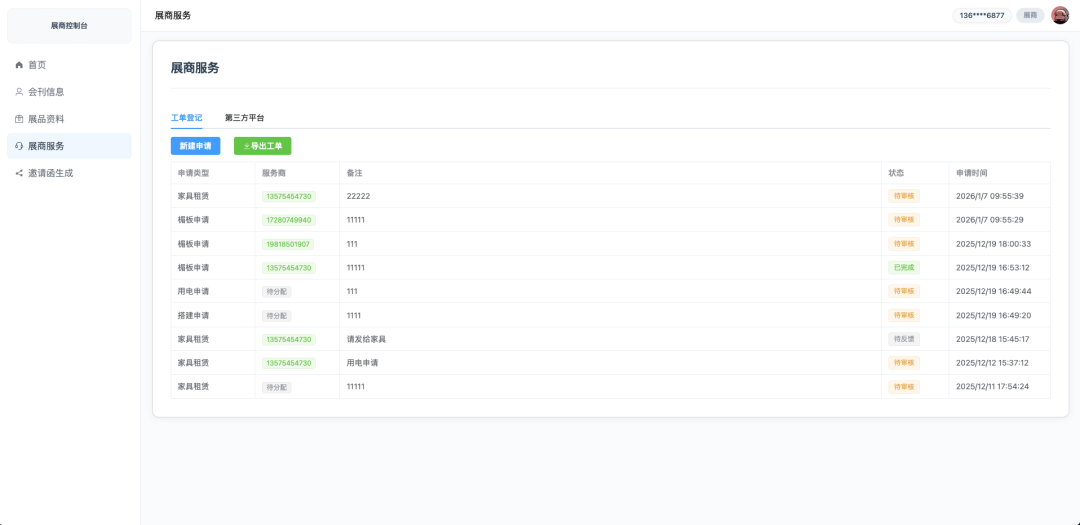Click the 已完成 status tag
The width and height of the screenshot is (1080, 525).
pyautogui.click(x=904, y=267)
